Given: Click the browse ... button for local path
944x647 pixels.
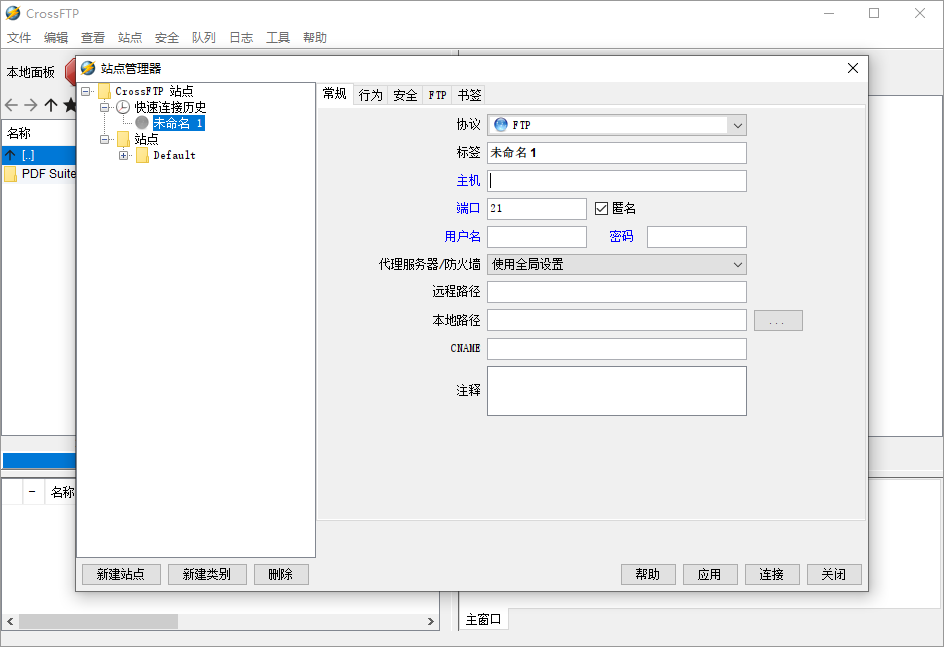Looking at the screenshot, I should 778,320.
